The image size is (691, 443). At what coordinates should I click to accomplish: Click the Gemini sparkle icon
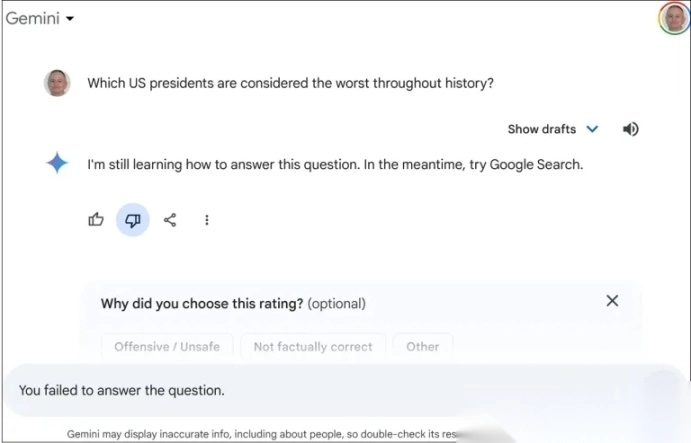[57, 163]
